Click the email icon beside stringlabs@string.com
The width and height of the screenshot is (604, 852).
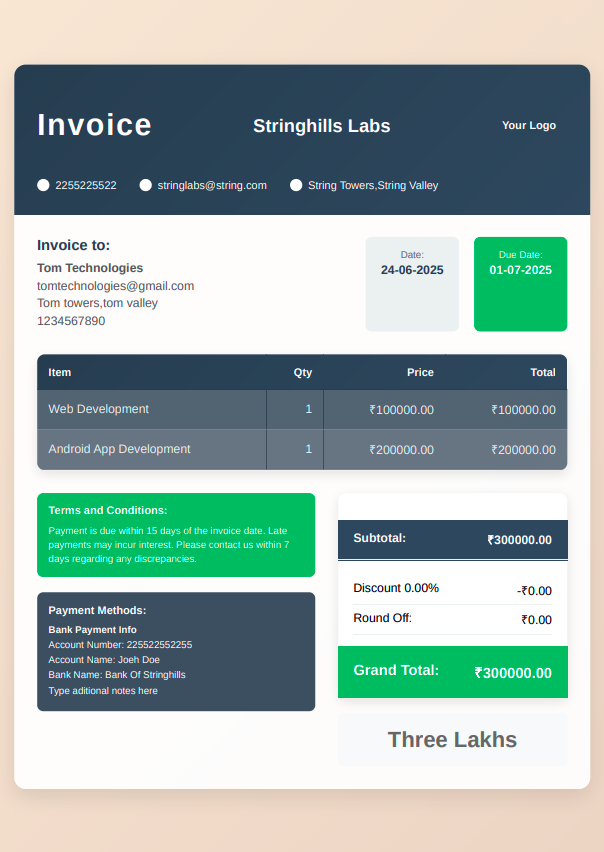point(146,185)
